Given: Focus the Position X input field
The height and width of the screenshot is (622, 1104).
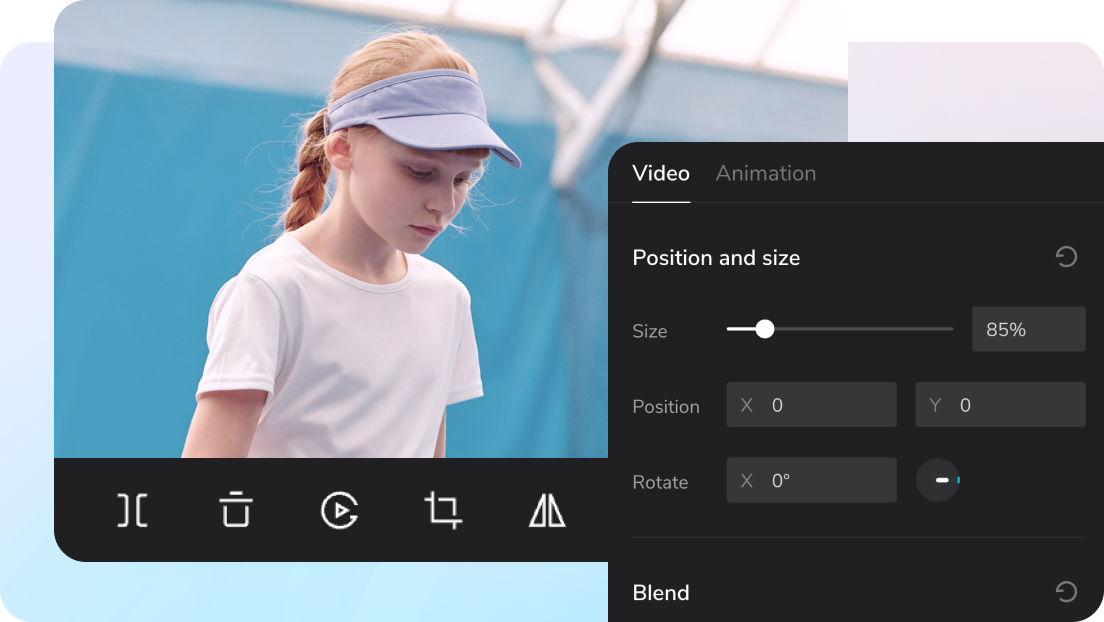Looking at the screenshot, I should tap(811, 405).
